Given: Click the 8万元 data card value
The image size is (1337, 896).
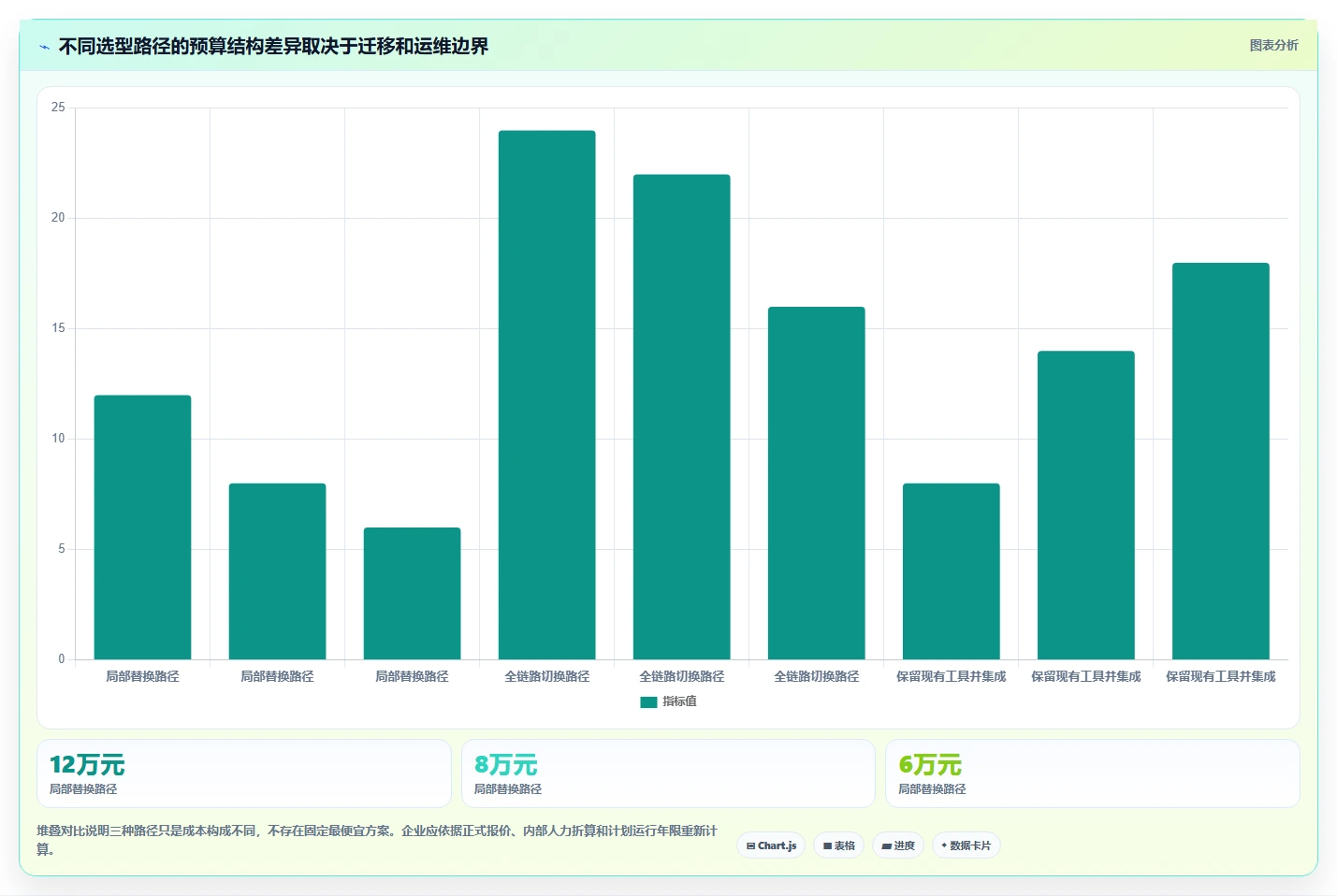Looking at the screenshot, I should pos(506,765).
